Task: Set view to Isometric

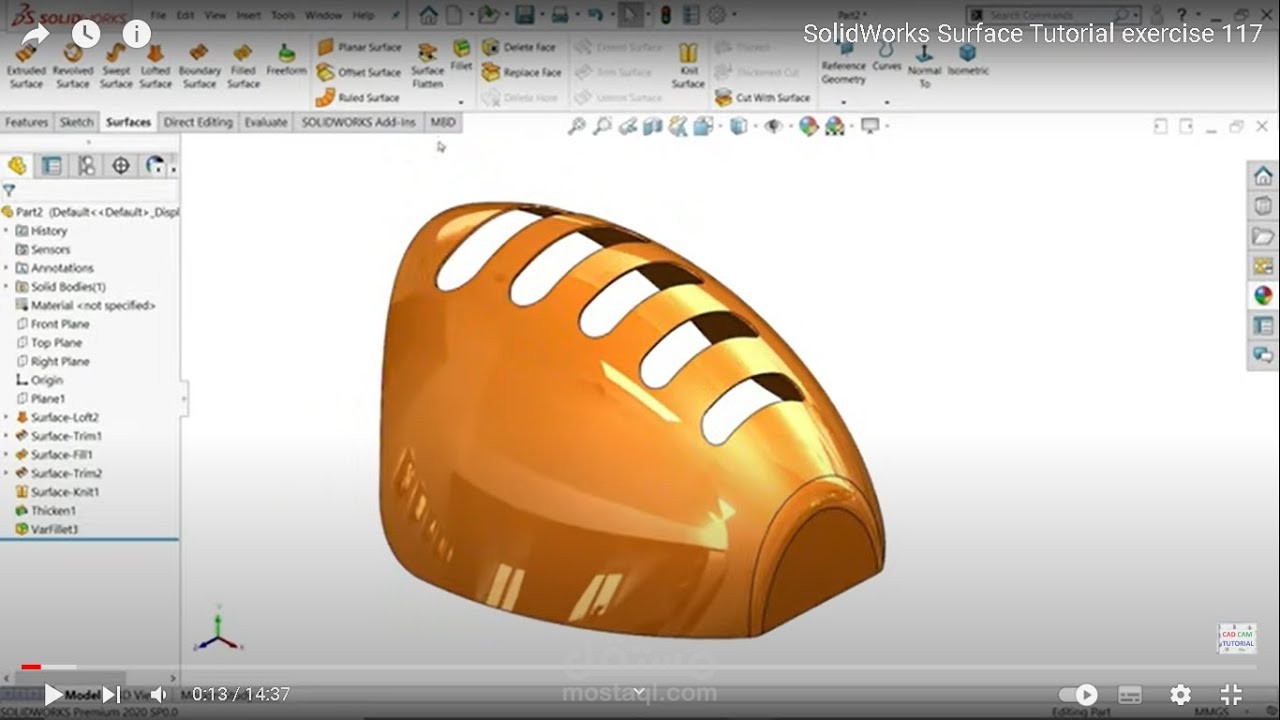Action: [x=967, y=60]
